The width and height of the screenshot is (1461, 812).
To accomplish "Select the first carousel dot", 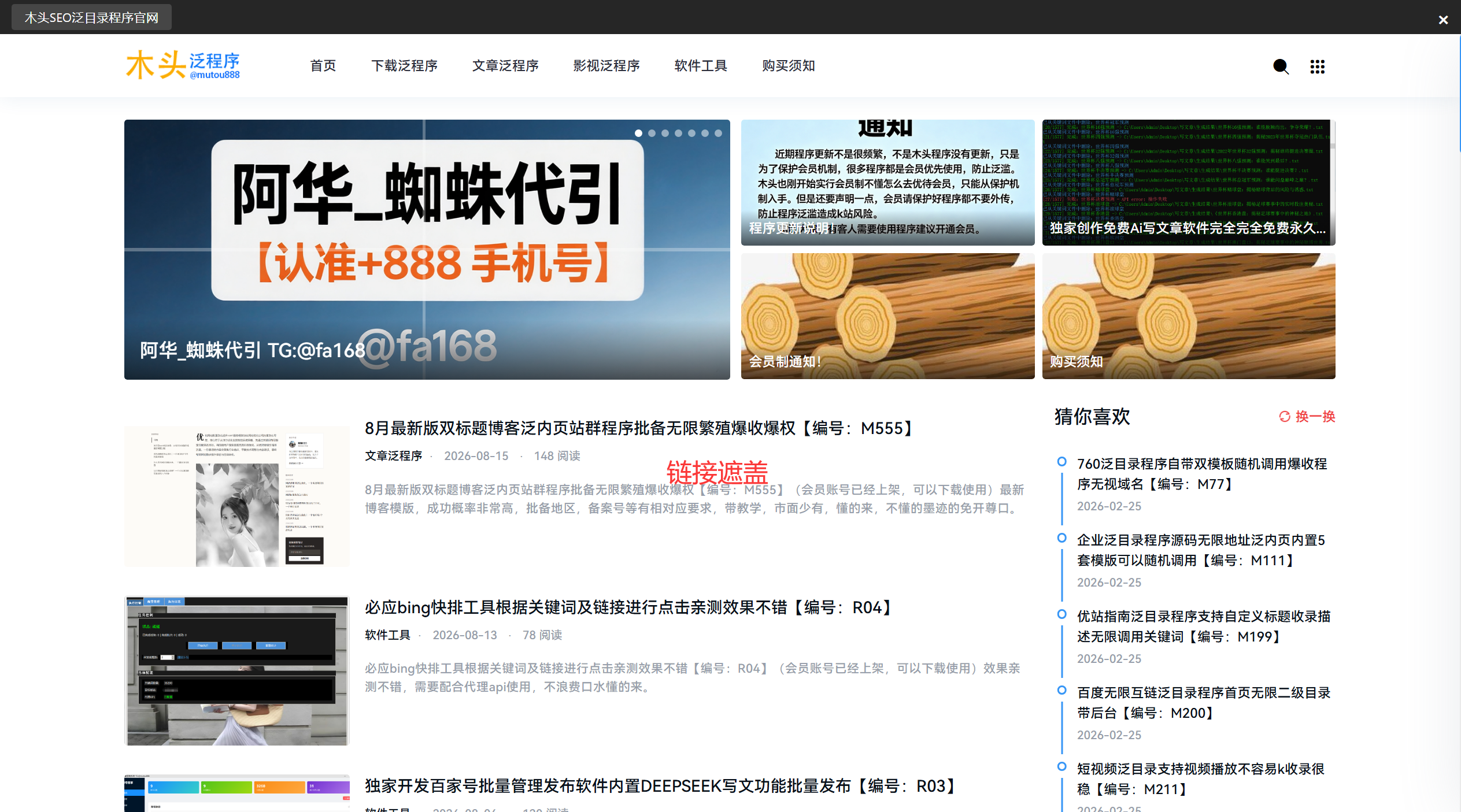I will pos(638,133).
